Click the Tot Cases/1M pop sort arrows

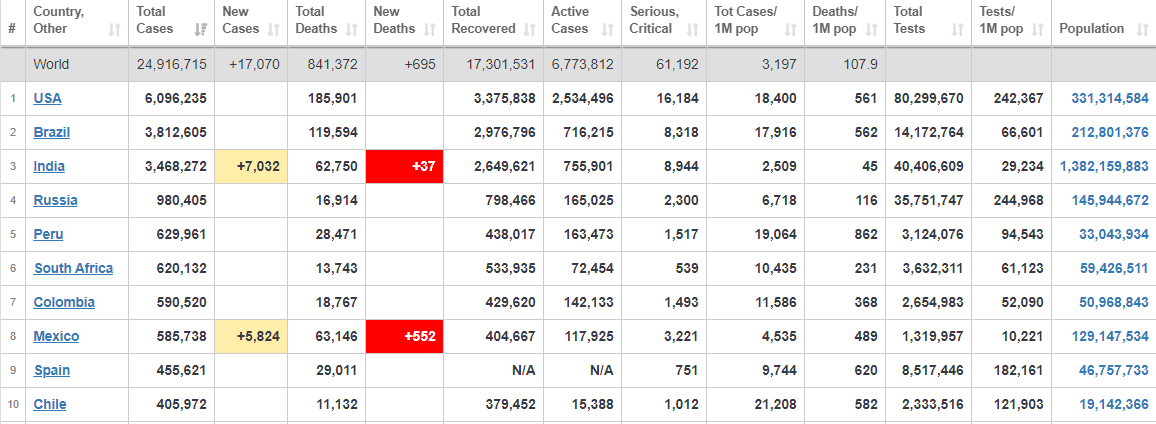(790, 29)
